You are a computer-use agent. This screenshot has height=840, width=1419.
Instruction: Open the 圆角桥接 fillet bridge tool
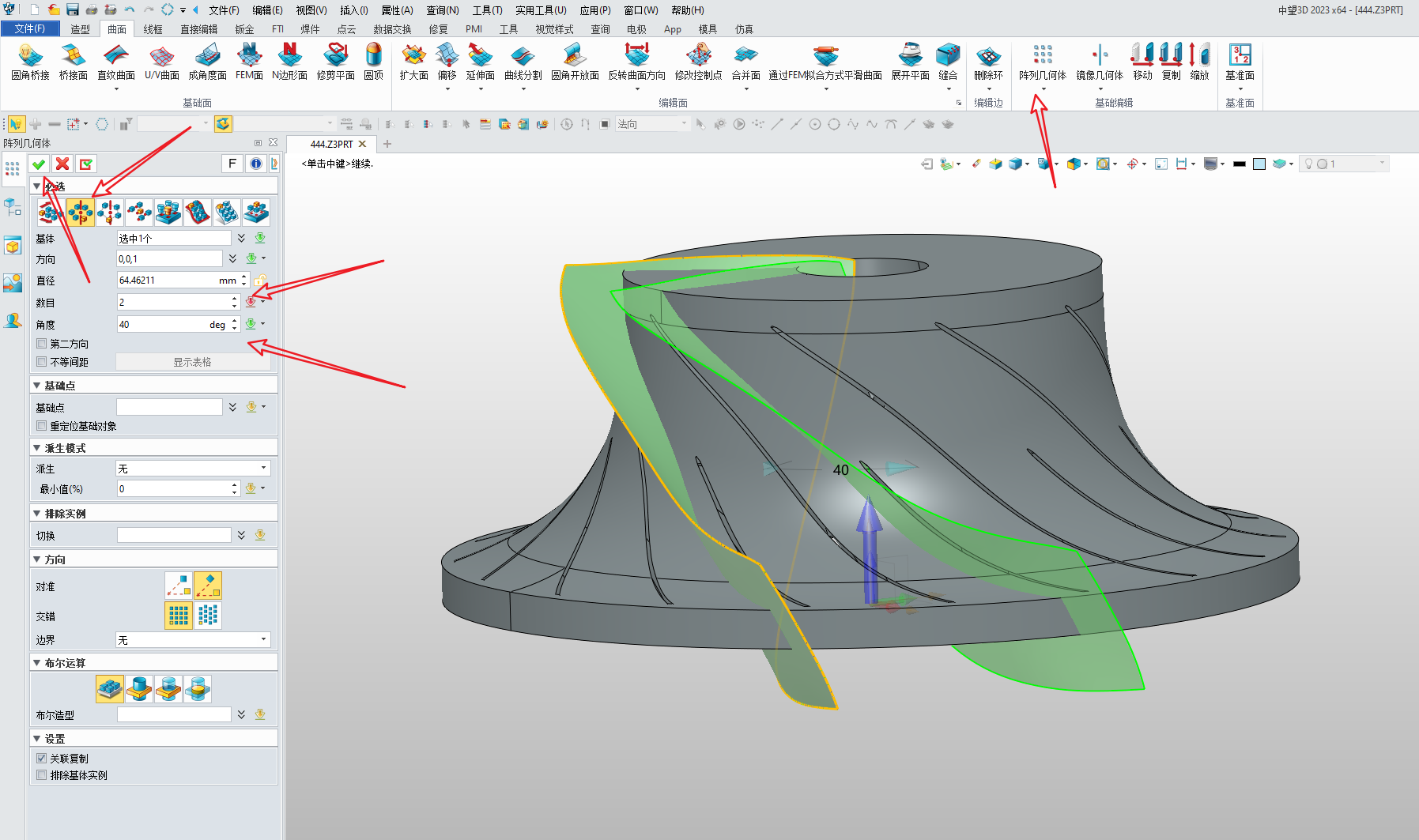click(30, 55)
